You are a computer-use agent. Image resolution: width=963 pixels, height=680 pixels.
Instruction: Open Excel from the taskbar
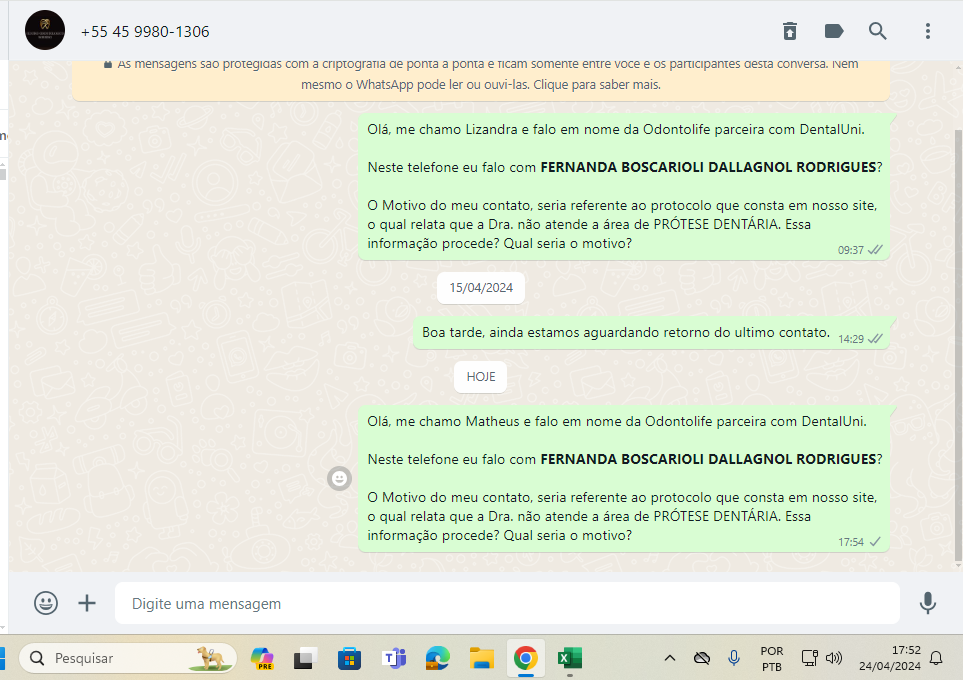[x=570, y=658]
